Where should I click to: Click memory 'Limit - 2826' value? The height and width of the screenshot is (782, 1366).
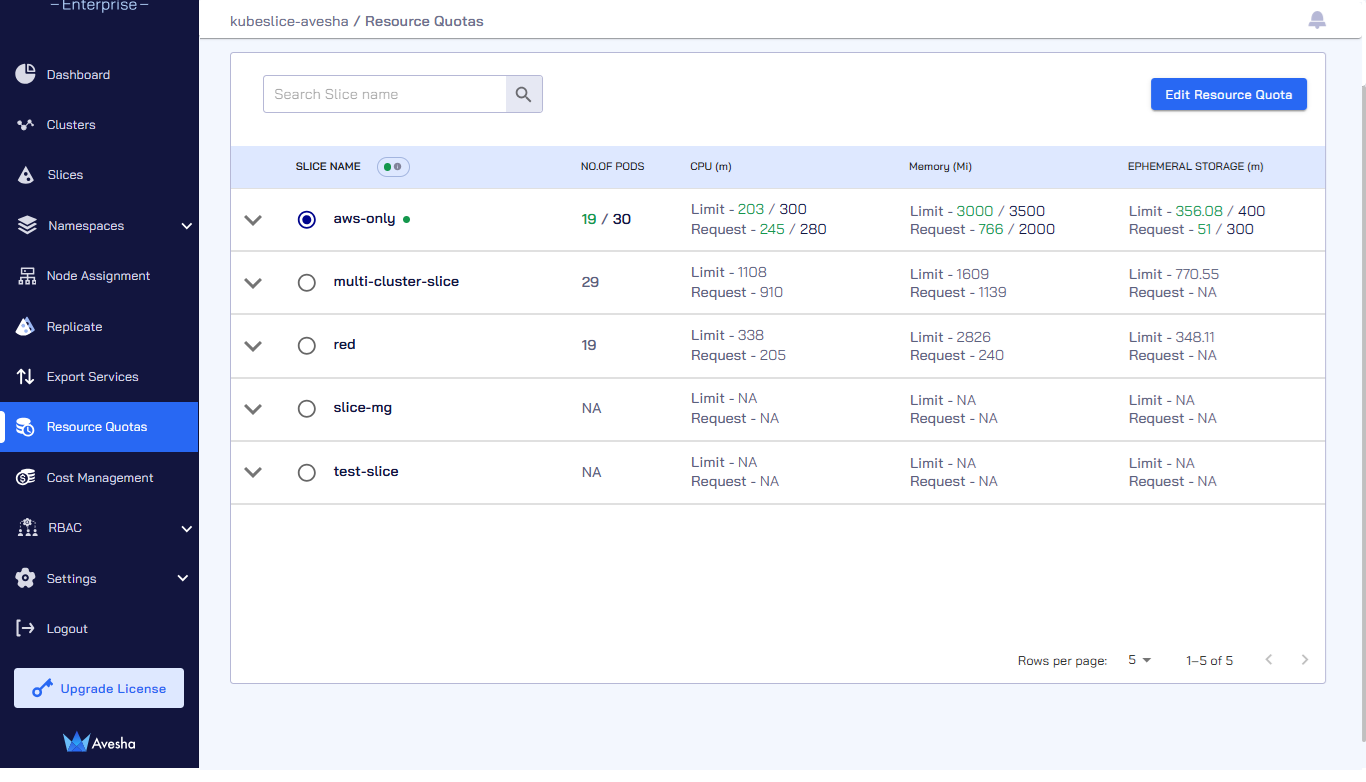[x=950, y=337]
